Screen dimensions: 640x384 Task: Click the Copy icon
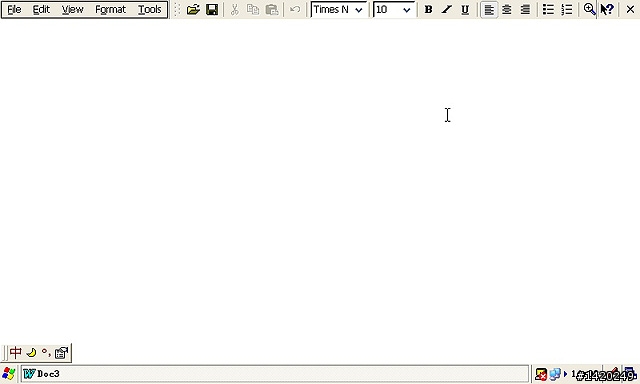pyautogui.click(x=253, y=9)
